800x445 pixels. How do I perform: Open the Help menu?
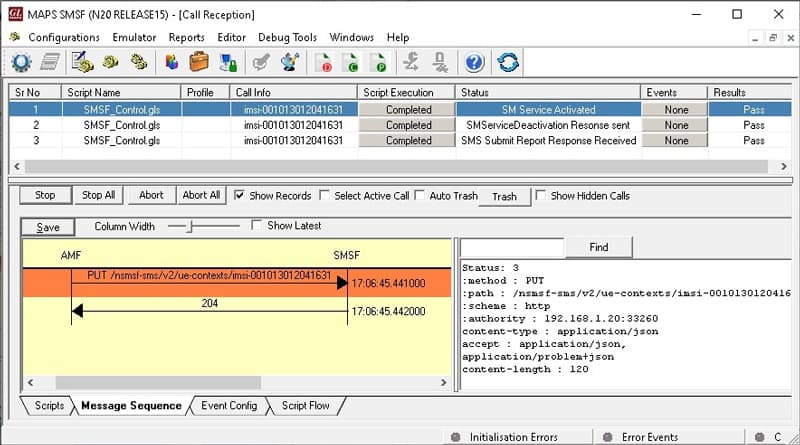[398, 37]
